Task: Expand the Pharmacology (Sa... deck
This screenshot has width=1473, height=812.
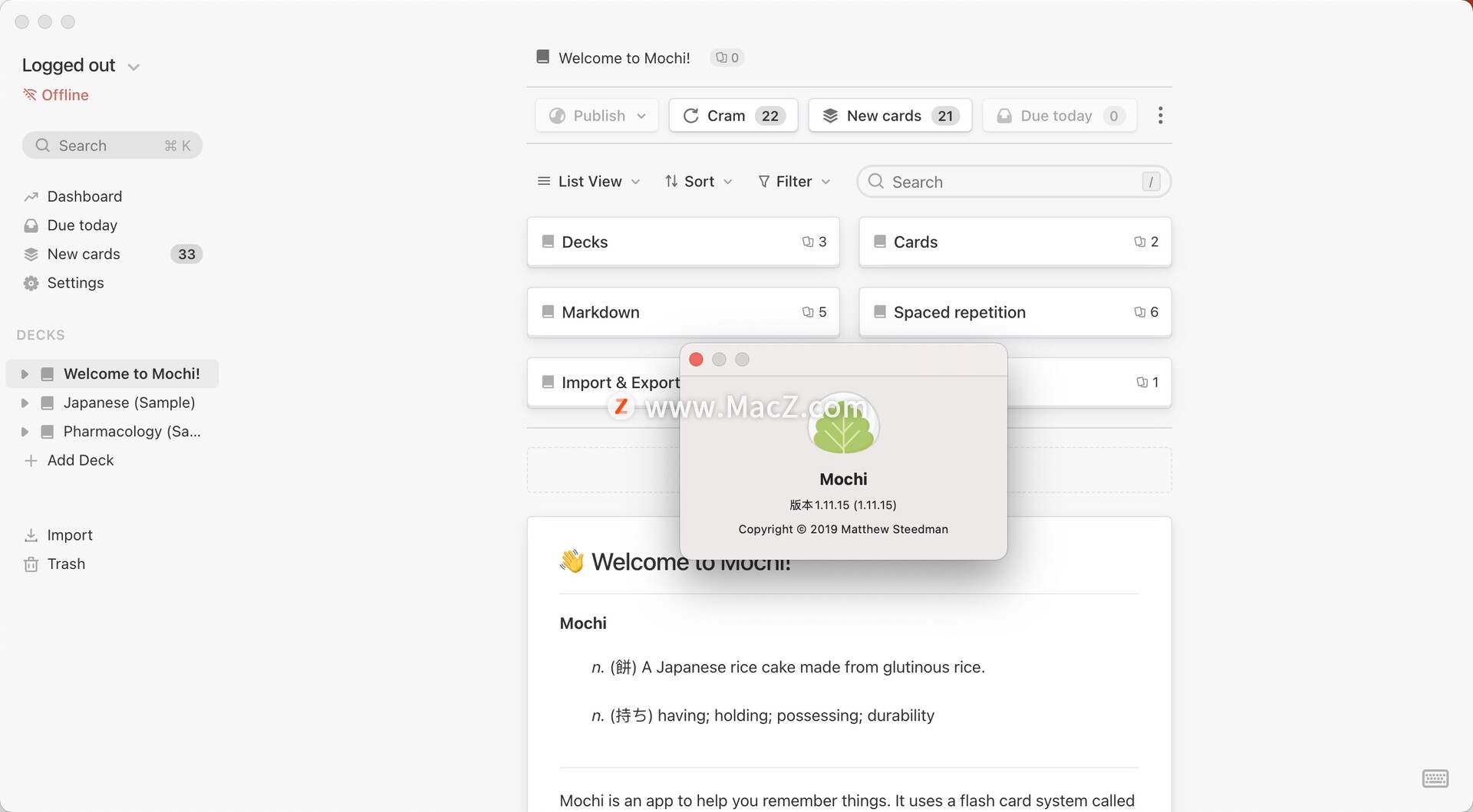Action: tap(25, 432)
